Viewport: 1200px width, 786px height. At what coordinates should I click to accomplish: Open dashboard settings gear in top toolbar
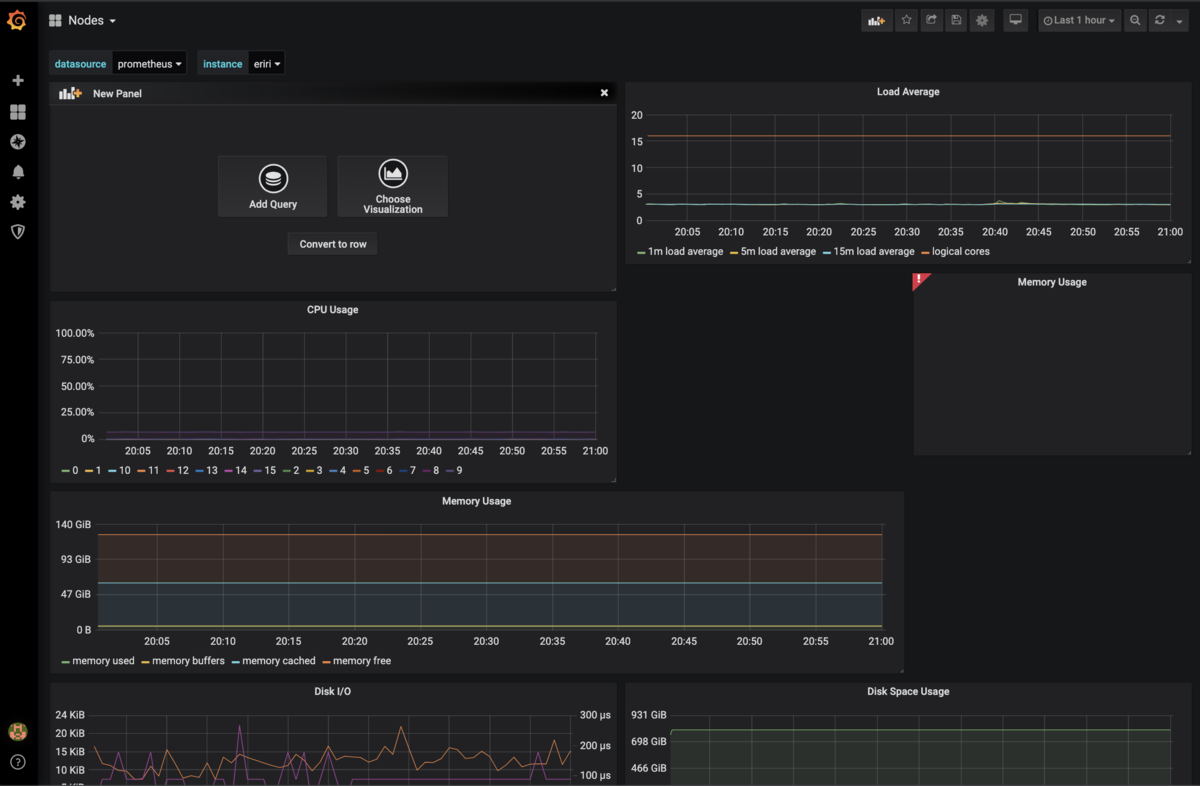point(982,20)
